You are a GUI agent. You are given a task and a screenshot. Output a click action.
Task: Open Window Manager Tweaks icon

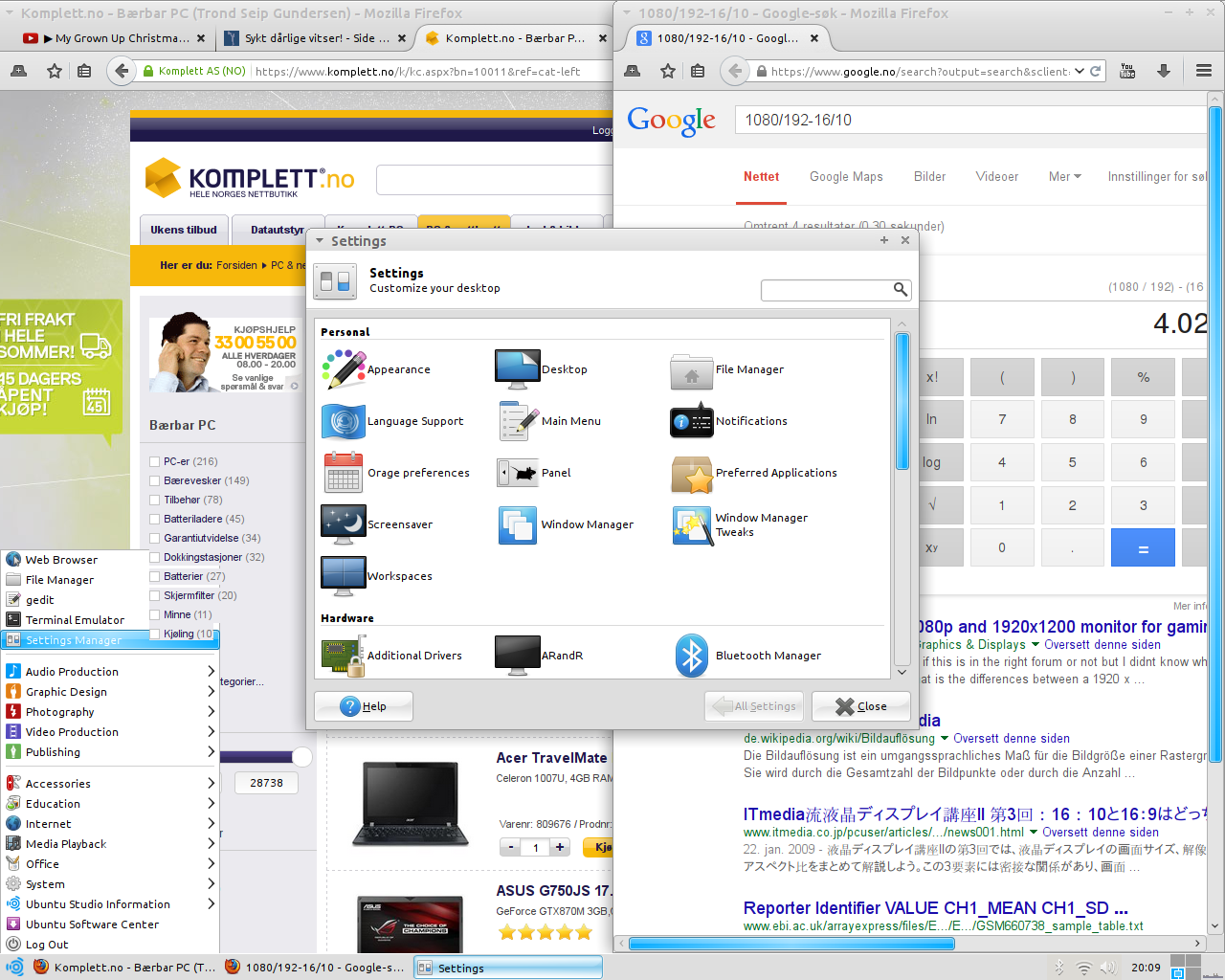point(692,525)
